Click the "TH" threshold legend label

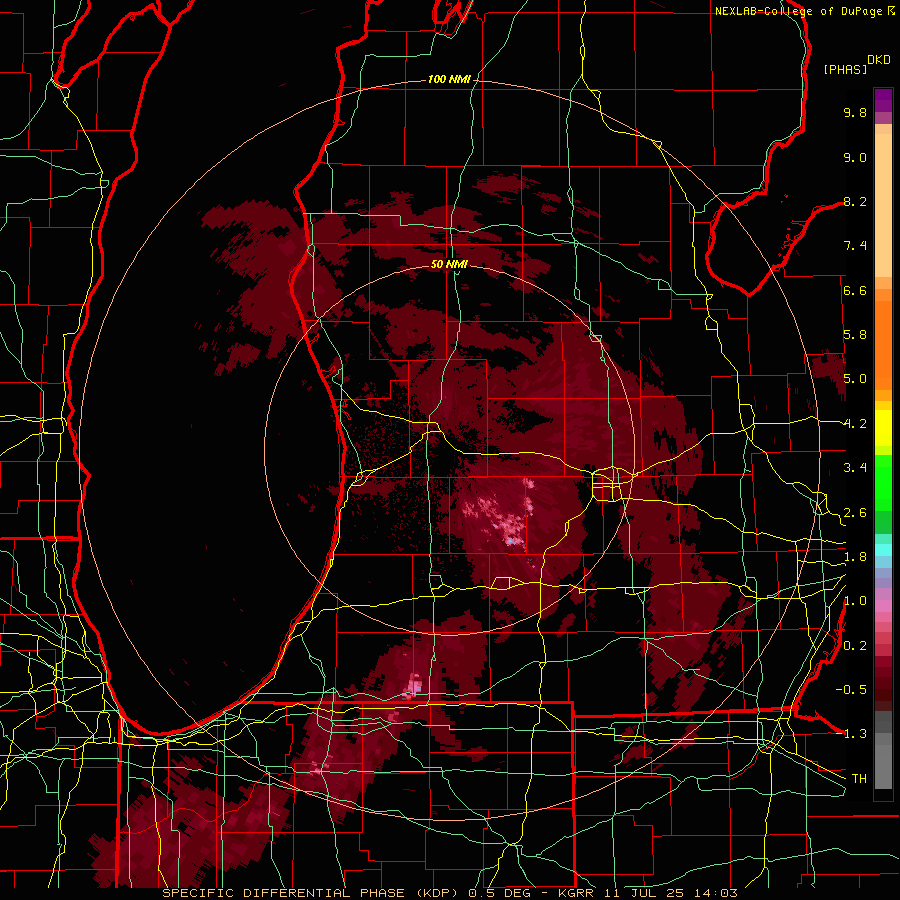pos(859,779)
